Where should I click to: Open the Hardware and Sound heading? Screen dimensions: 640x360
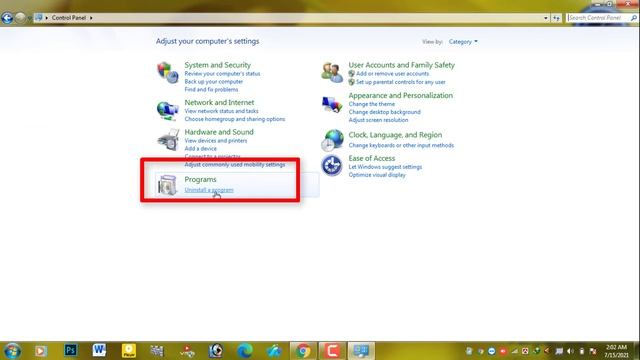[219, 132]
